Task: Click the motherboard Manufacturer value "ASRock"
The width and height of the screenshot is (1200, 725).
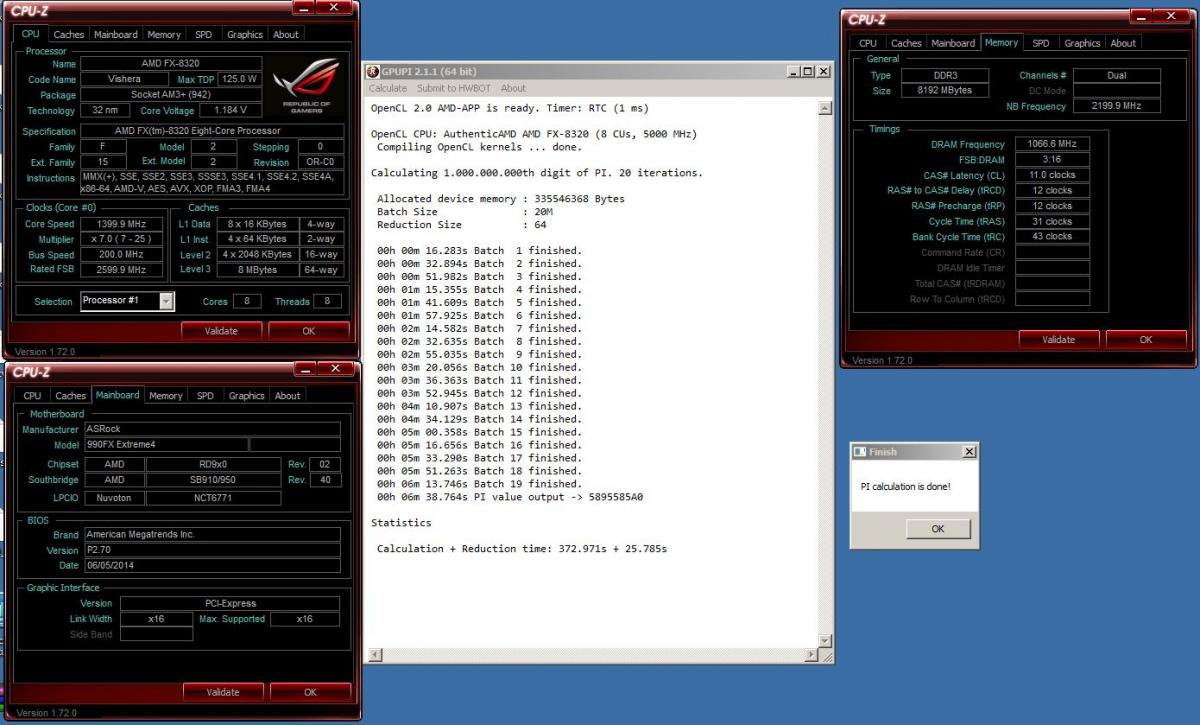Action: pyautogui.click(x=212, y=429)
